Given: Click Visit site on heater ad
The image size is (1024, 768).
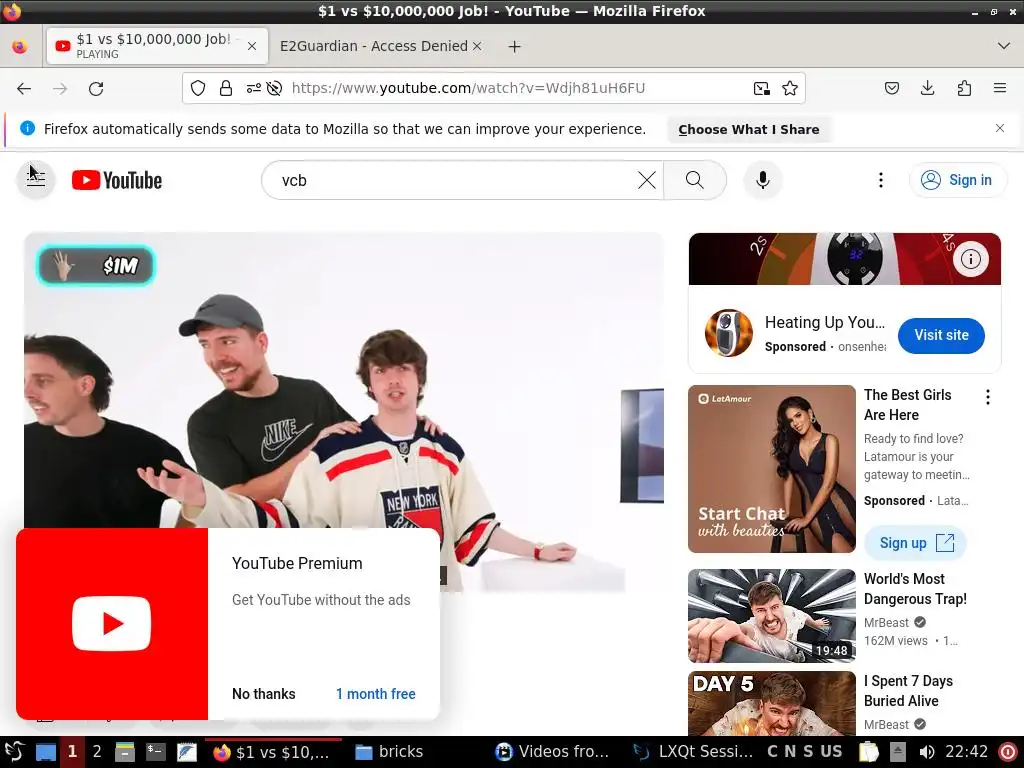Looking at the screenshot, I should tap(941, 336).
